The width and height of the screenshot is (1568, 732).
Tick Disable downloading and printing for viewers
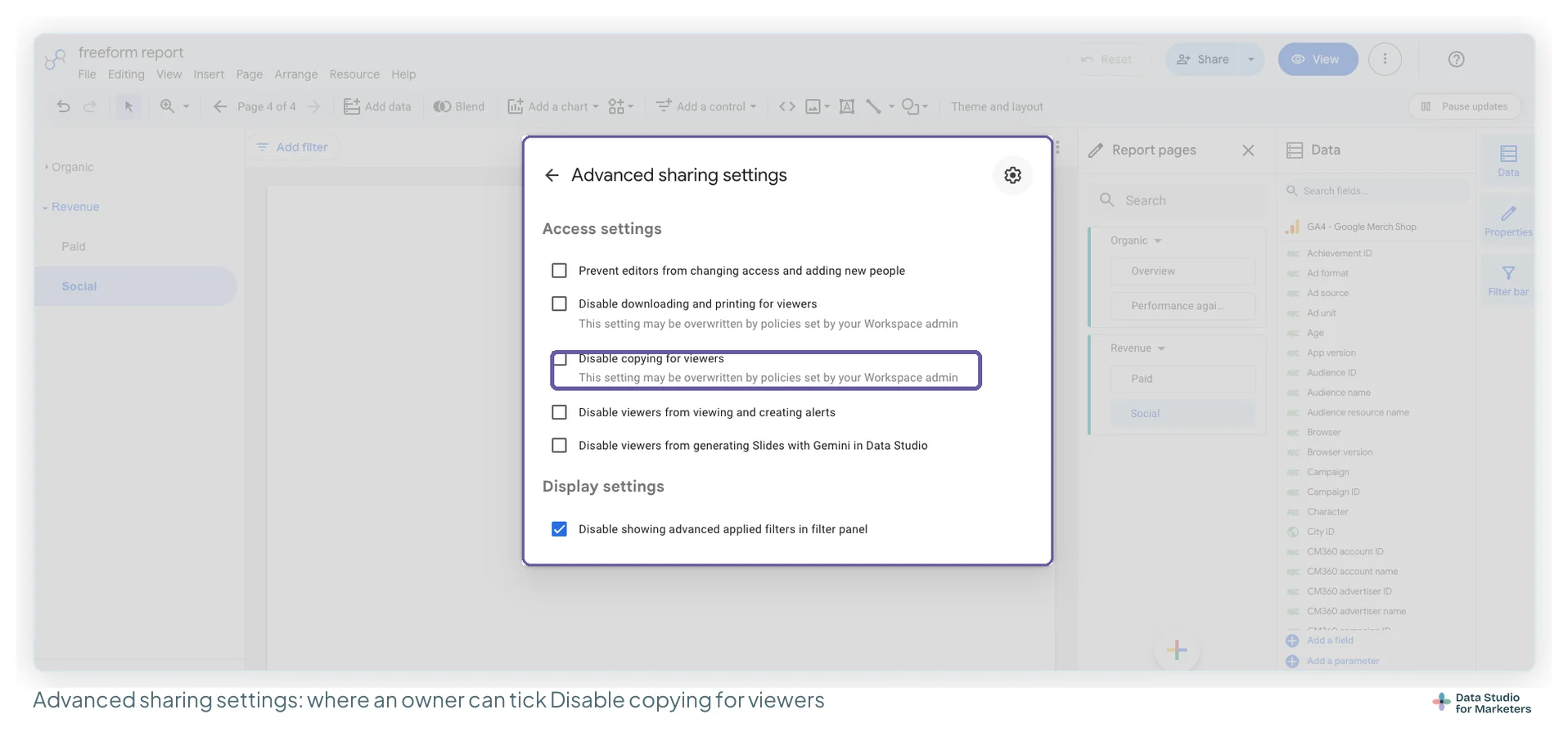[x=559, y=303]
